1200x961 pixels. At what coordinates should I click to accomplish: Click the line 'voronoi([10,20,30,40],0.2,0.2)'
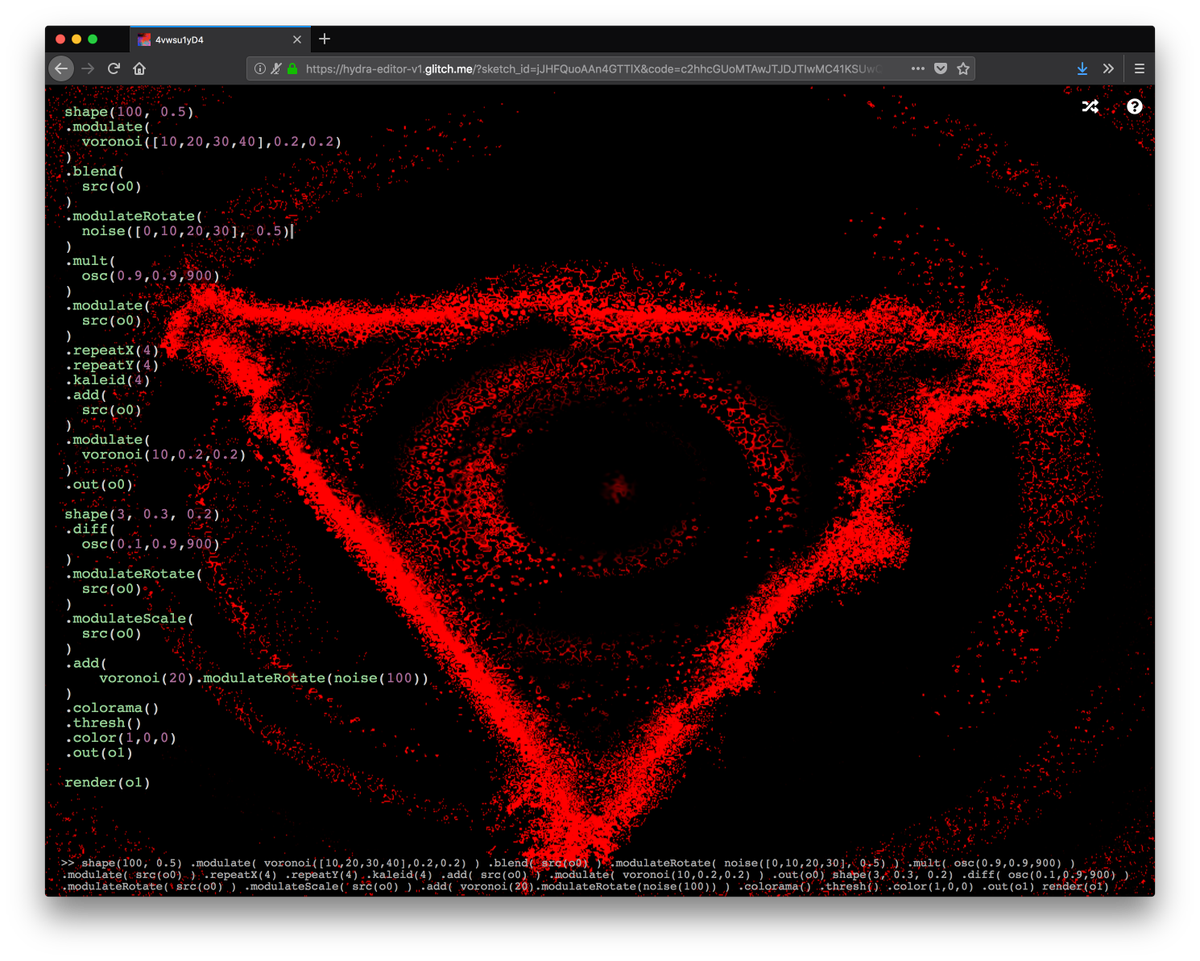pyautogui.click(x=212, y=142)
